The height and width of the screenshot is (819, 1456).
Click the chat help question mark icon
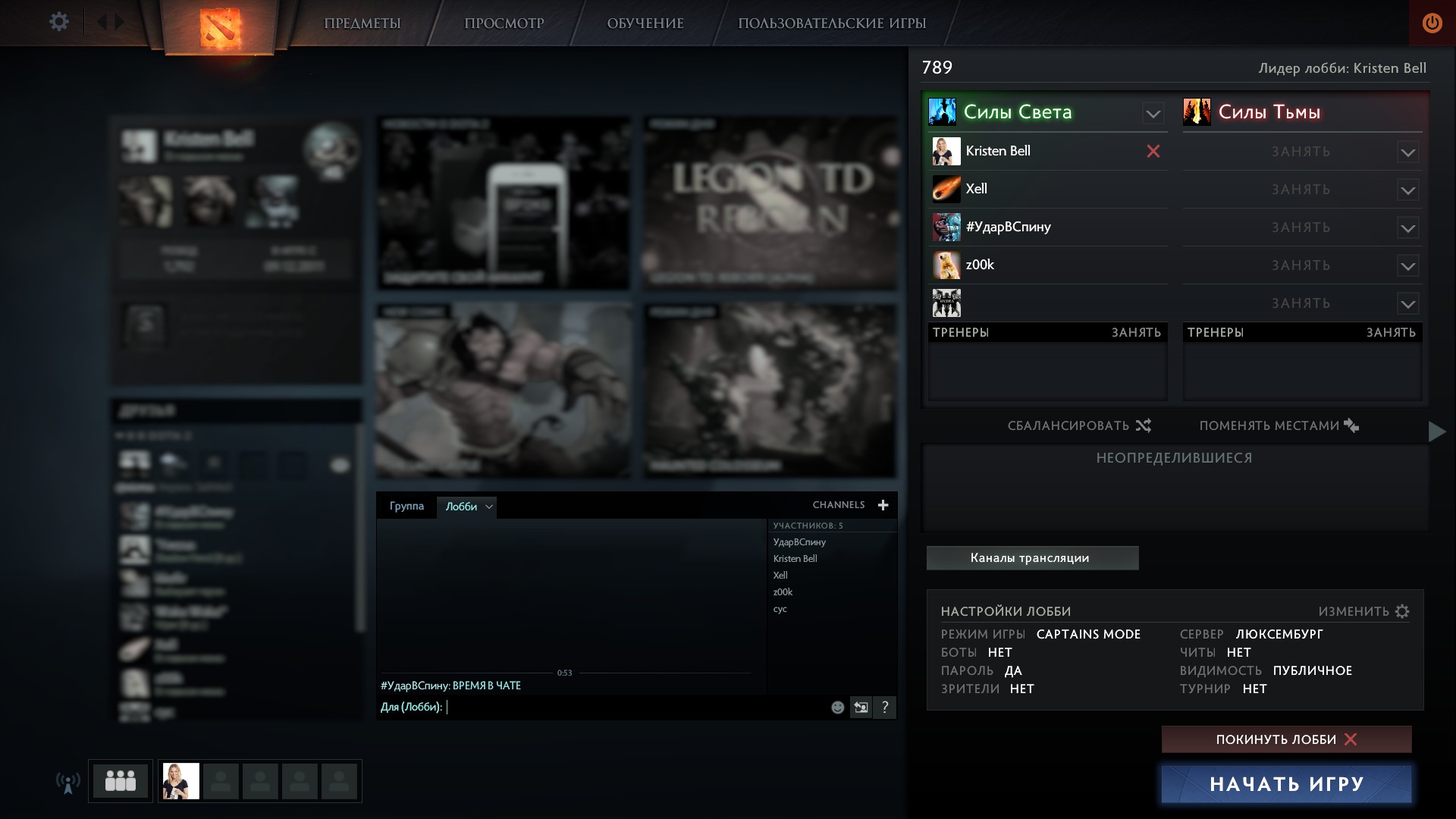pos(884,708)
